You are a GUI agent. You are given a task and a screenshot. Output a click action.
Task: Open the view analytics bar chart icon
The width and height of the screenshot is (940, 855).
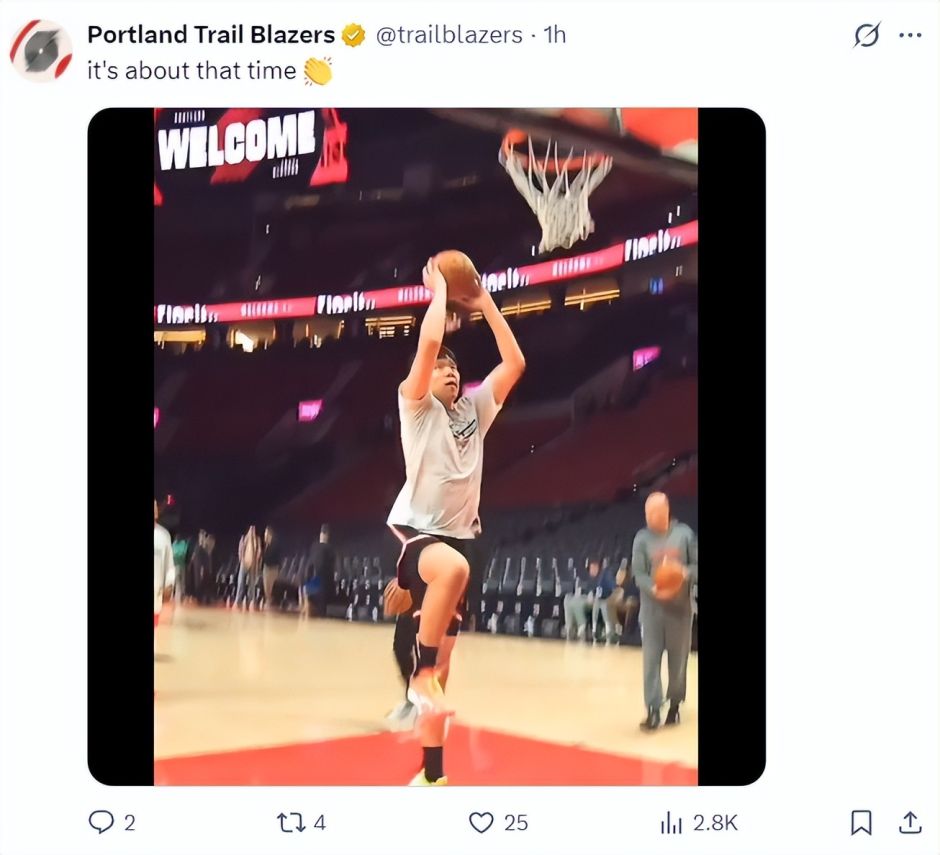(671, 822)
